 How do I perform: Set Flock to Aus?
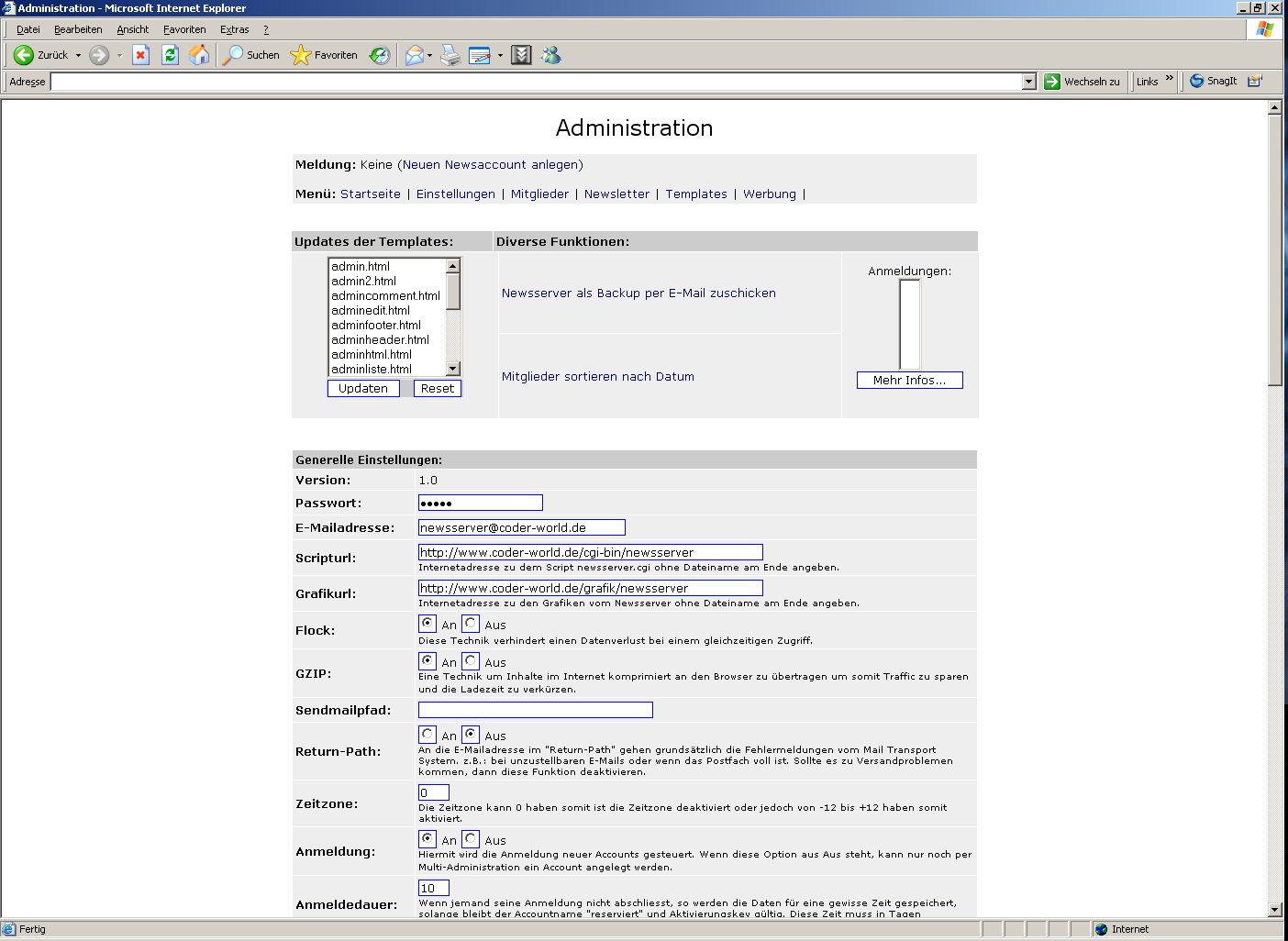coord(471,623)
